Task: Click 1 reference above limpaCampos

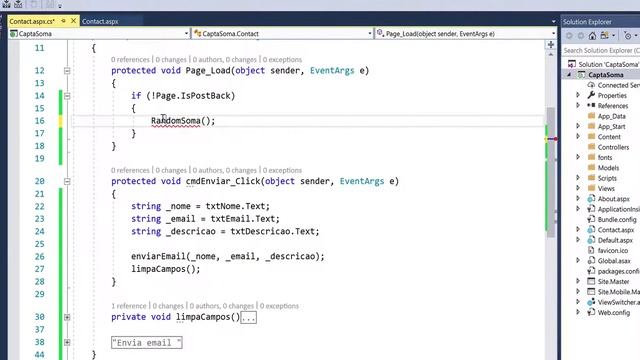Action: pos(129,306)
